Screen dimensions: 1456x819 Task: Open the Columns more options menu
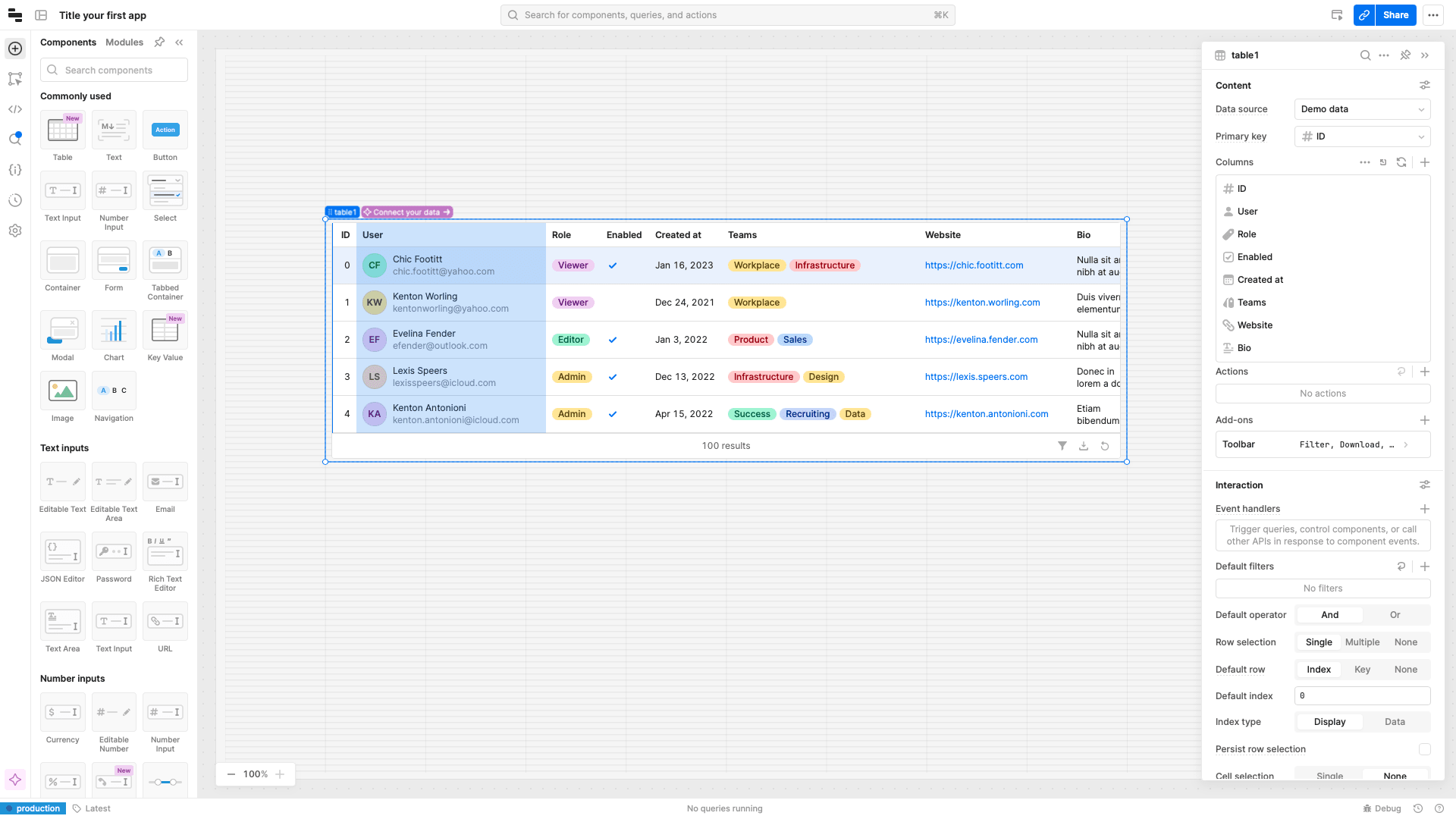tap(1365, 162)
